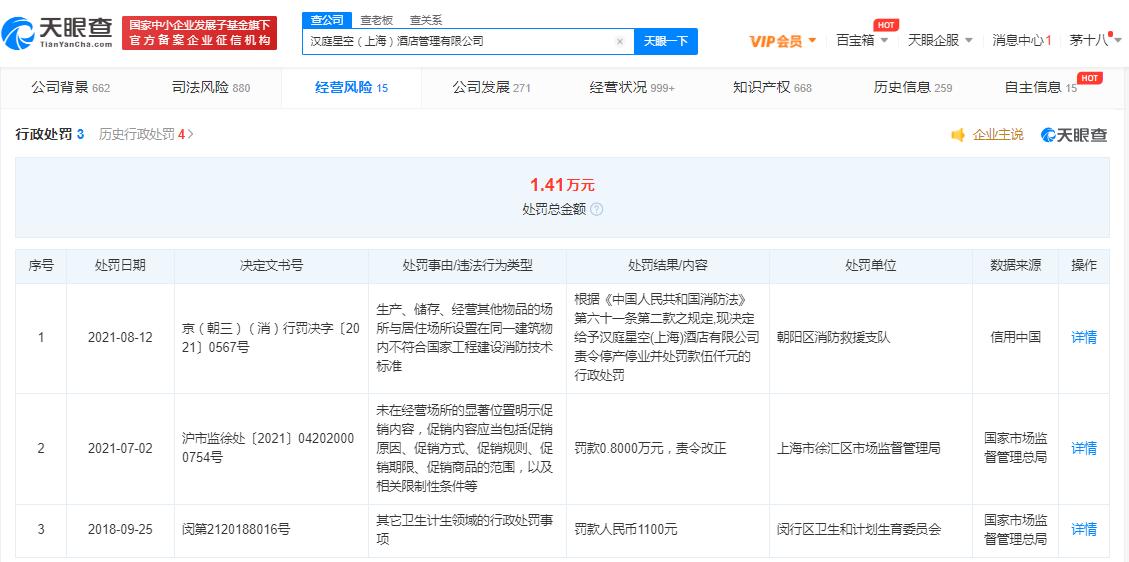Open the 茅十八 user account menu
The width and height of the screenshot is (1129, 562).
click(x=1094, y=40)
